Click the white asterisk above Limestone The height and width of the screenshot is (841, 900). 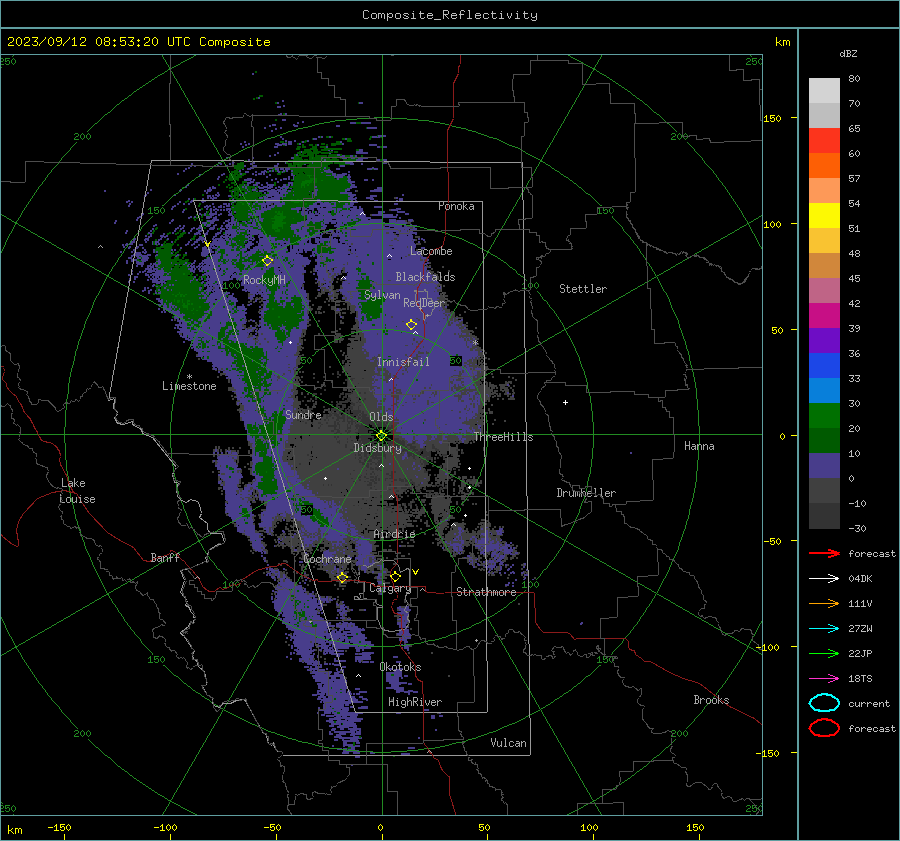tap(189, 377)
